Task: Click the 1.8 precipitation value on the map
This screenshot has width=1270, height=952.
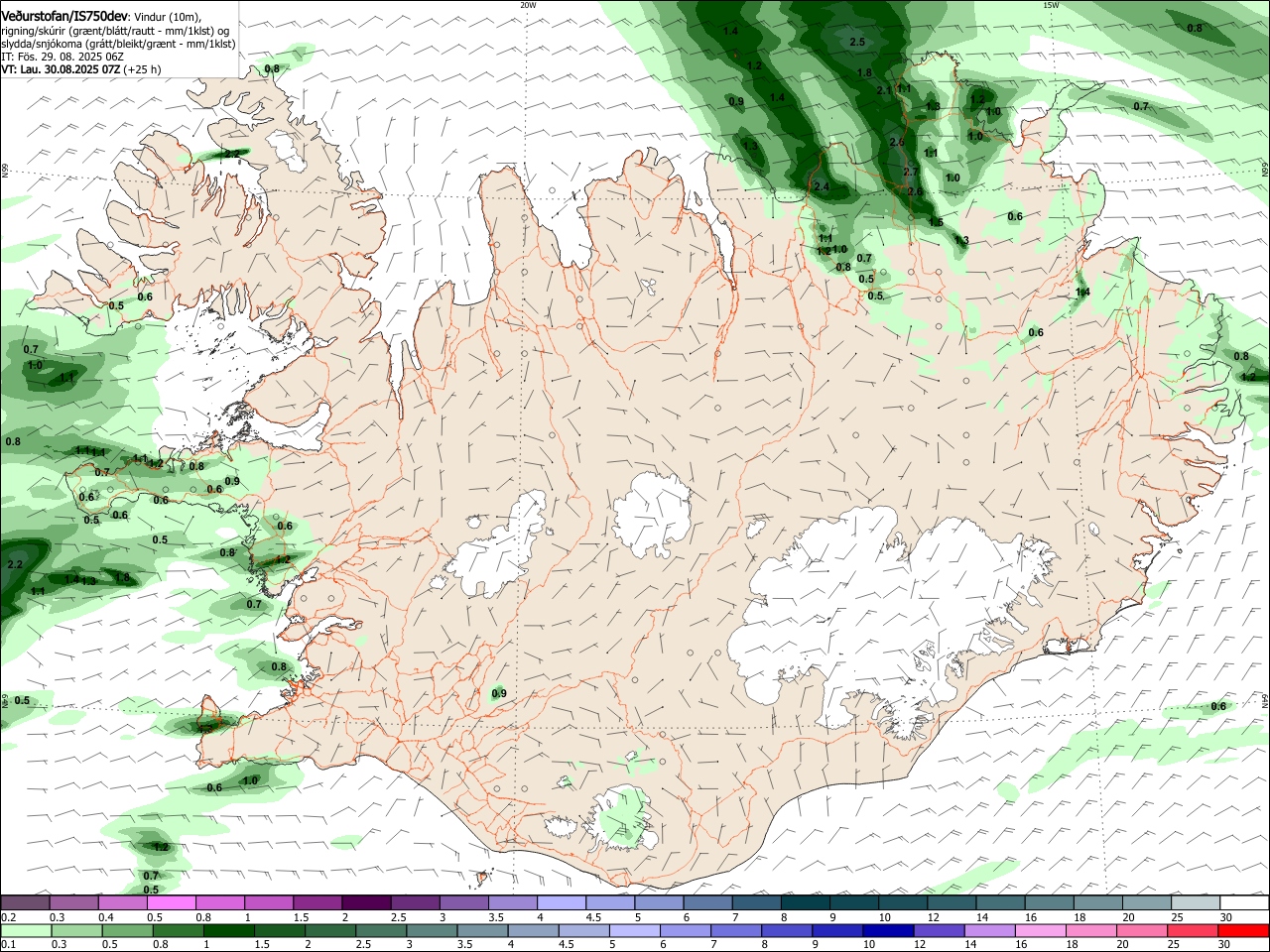Action: 864,72
